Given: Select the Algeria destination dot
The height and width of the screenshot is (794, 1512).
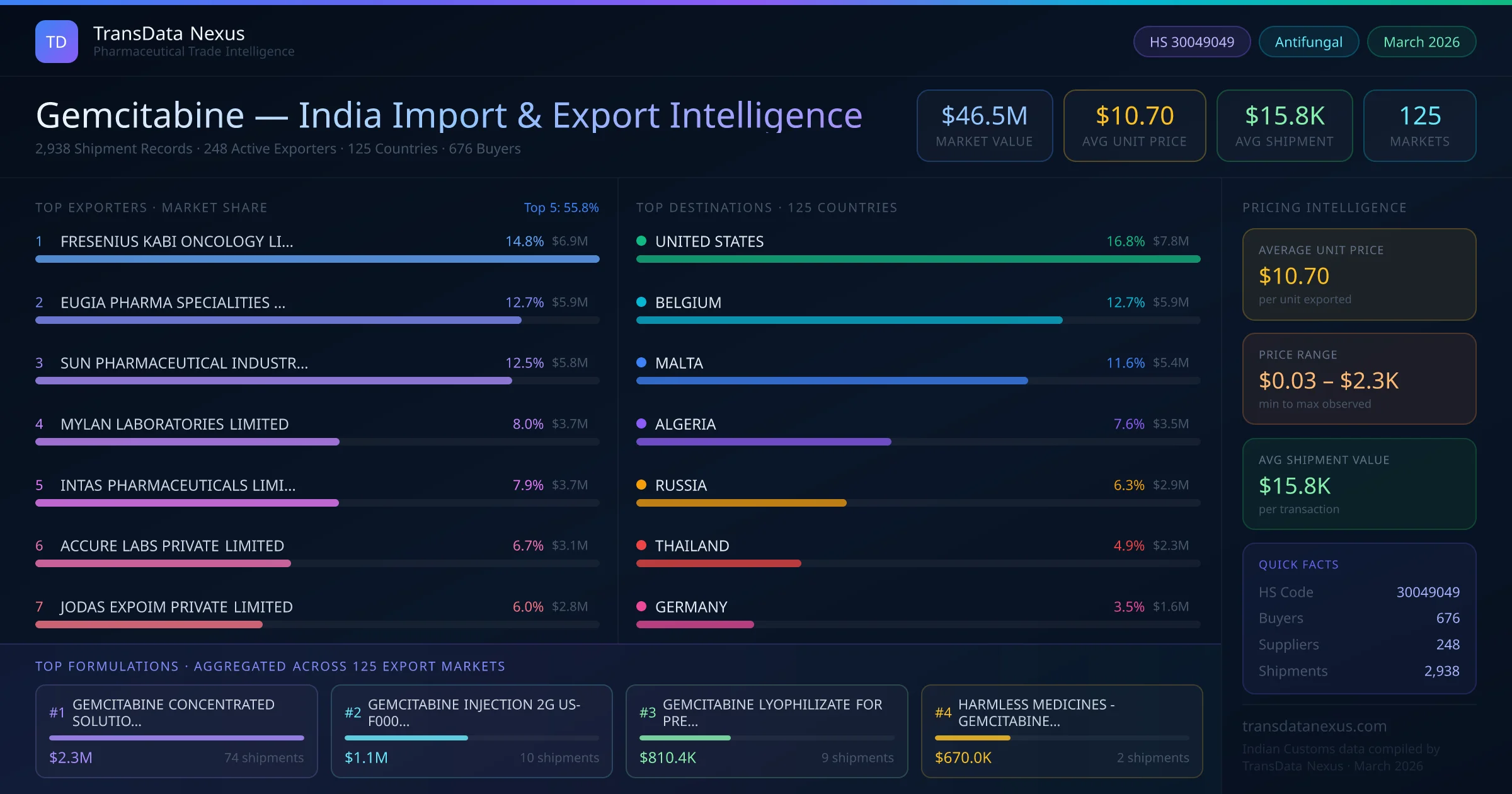Looking at the screenshot, I should 641,424.
